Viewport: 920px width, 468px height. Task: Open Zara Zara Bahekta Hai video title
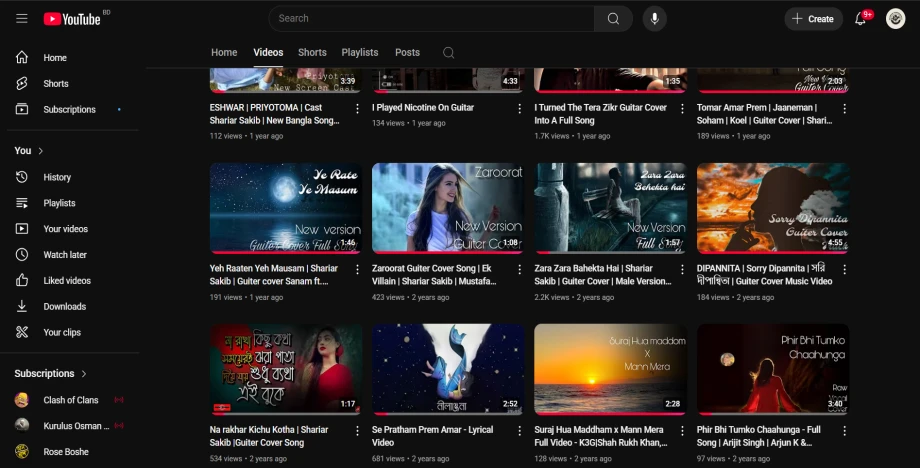click(594, 269)
